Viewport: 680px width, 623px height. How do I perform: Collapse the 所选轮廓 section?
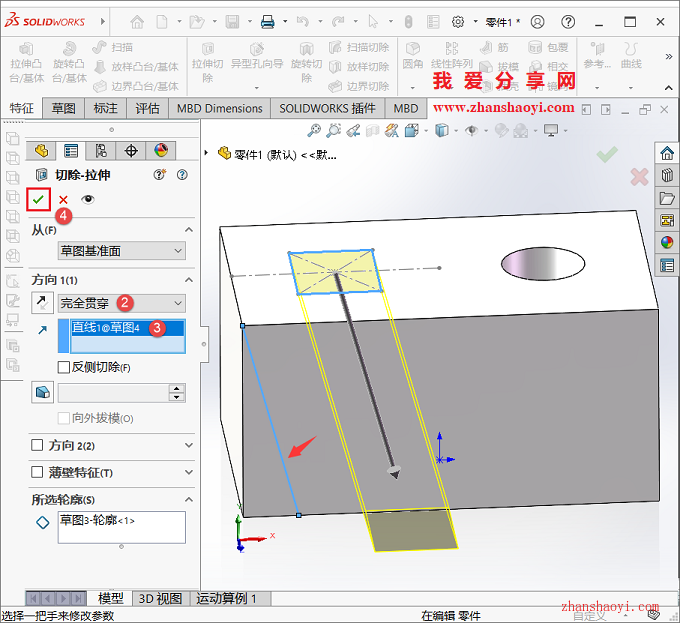[189, 499]
